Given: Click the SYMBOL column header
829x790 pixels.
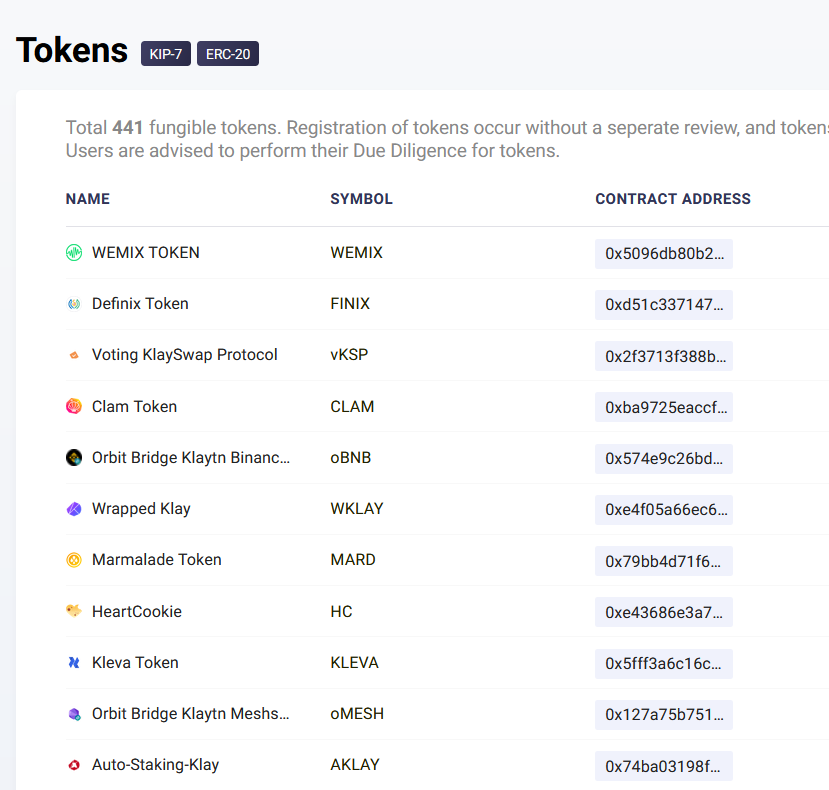Looking at the screenshot, I should (x=361, y=199).
